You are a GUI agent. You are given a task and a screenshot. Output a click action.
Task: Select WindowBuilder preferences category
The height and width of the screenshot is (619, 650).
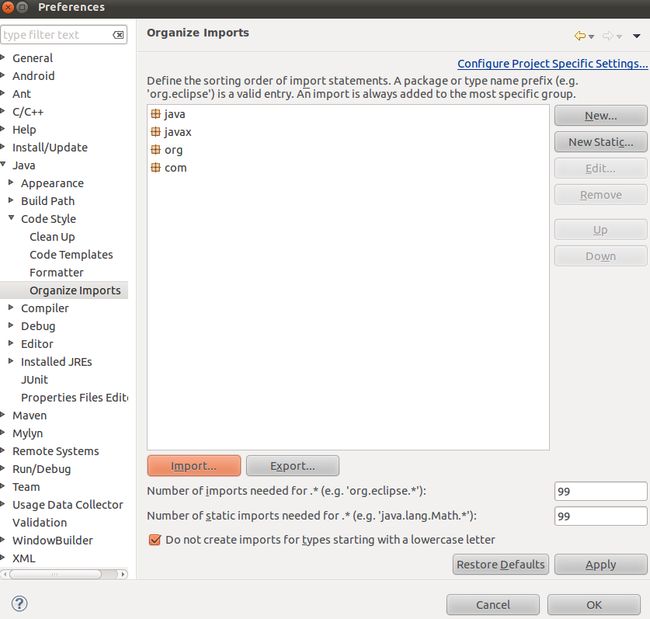pos(53,540)
